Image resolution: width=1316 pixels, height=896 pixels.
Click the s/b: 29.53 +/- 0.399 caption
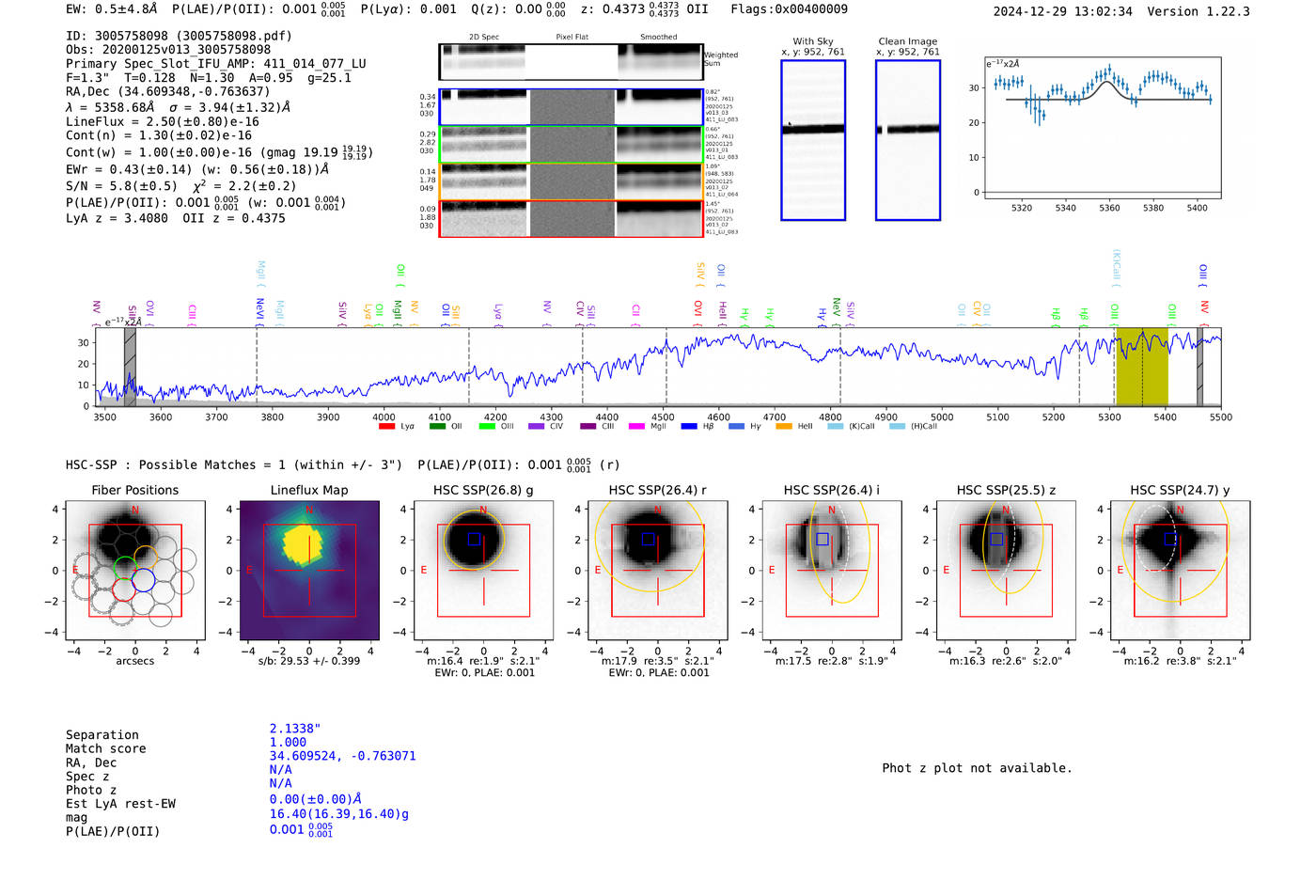pyautogui.click(x=309, y=661)
